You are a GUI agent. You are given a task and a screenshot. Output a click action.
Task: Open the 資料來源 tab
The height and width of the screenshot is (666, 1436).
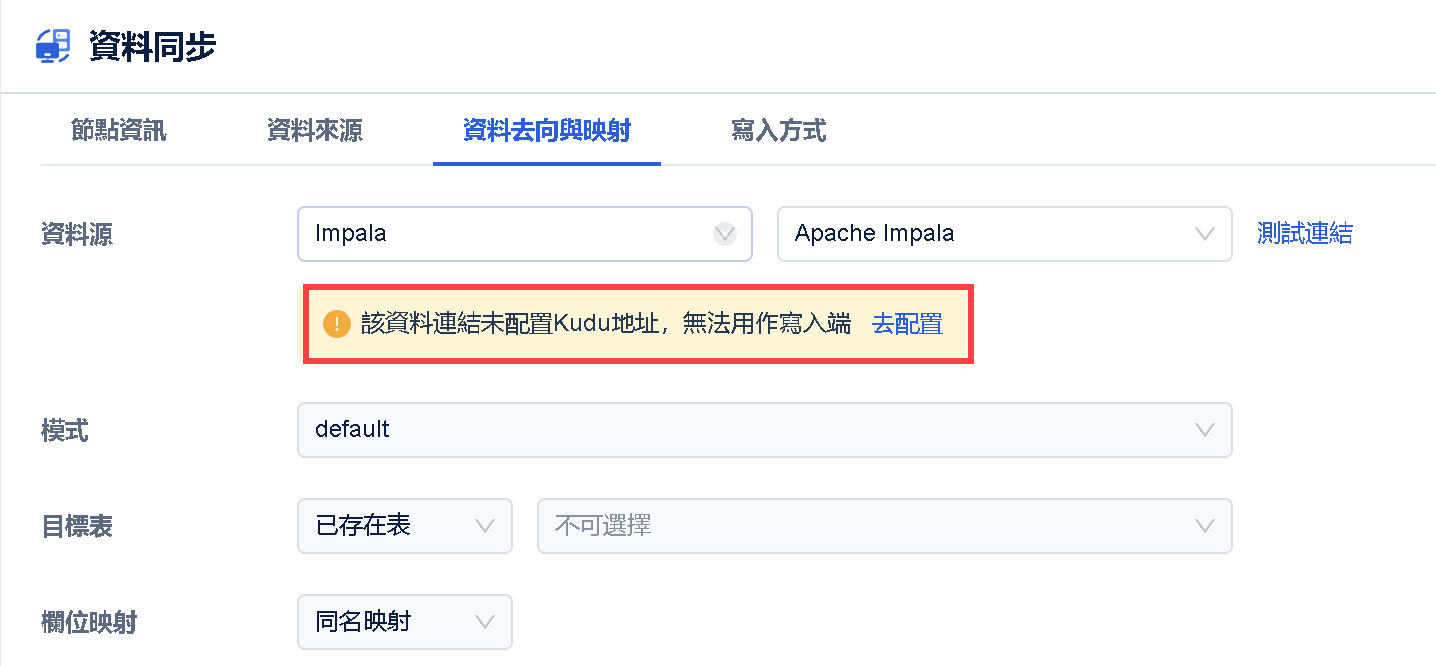point(314,130)
